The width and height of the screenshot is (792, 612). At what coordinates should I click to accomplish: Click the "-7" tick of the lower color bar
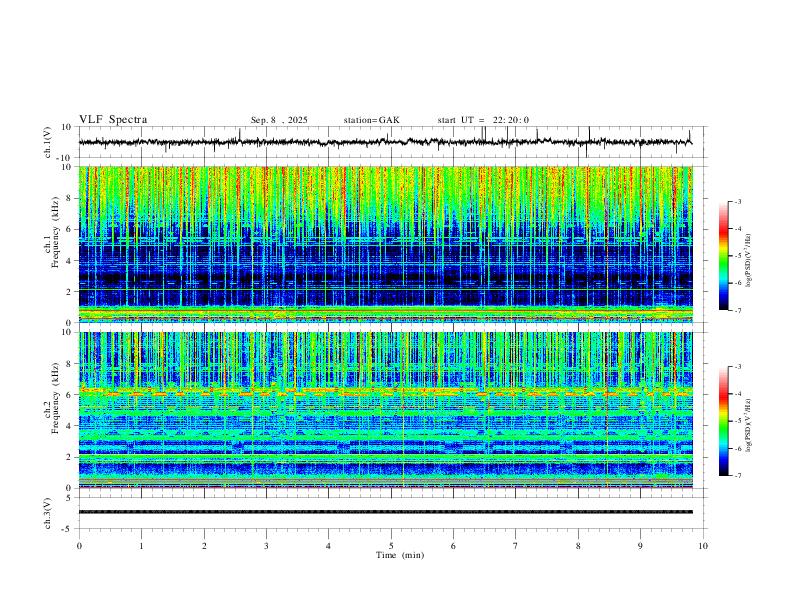tap(738, 476)
